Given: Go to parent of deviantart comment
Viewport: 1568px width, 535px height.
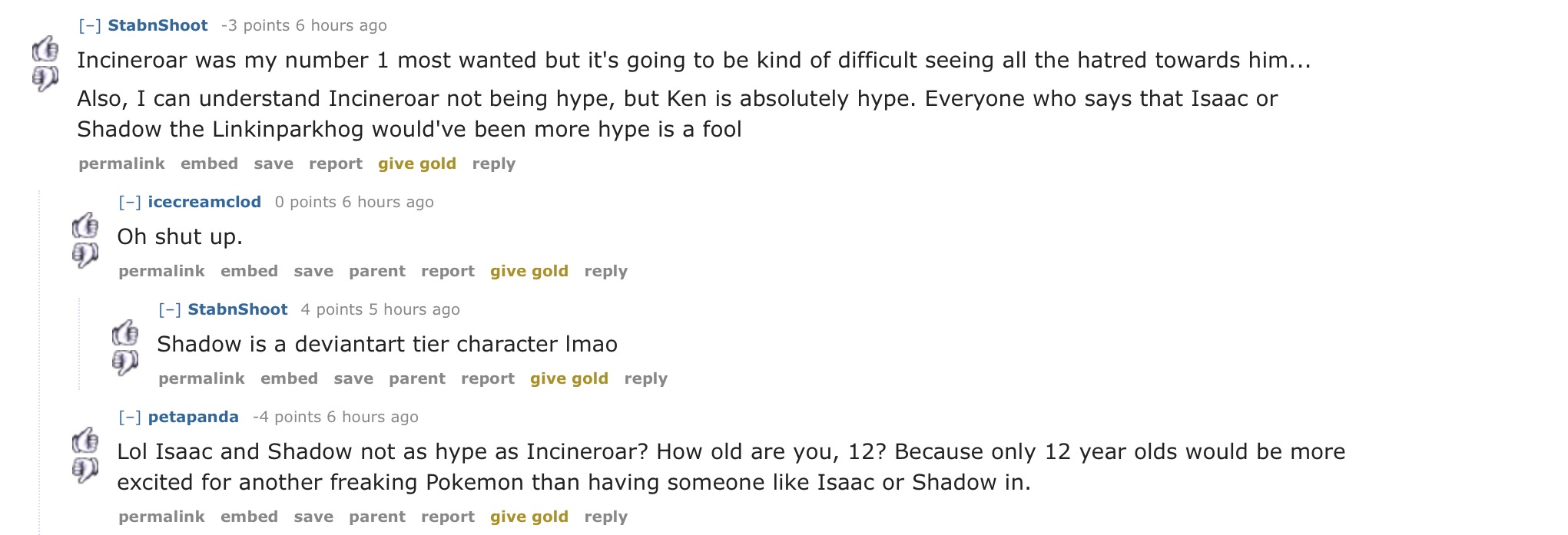Looking at the screenshot, I should coord(417,378).
